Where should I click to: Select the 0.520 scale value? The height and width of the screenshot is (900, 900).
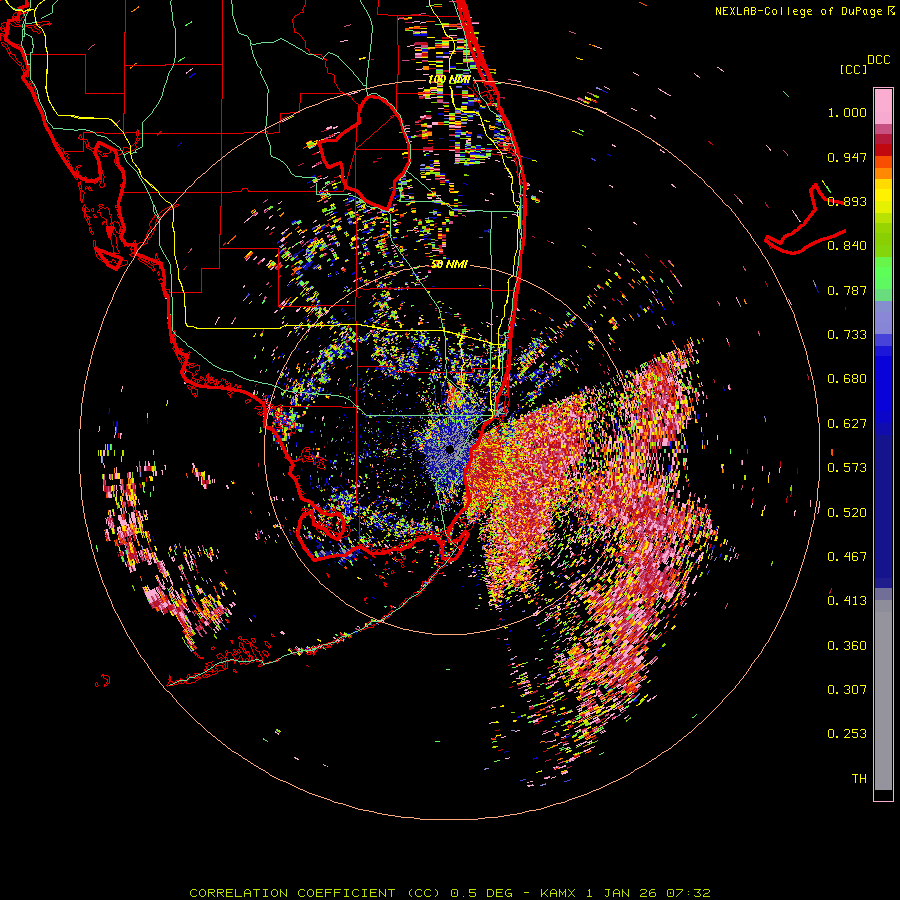pyautogui.click(x=847, y=513)
